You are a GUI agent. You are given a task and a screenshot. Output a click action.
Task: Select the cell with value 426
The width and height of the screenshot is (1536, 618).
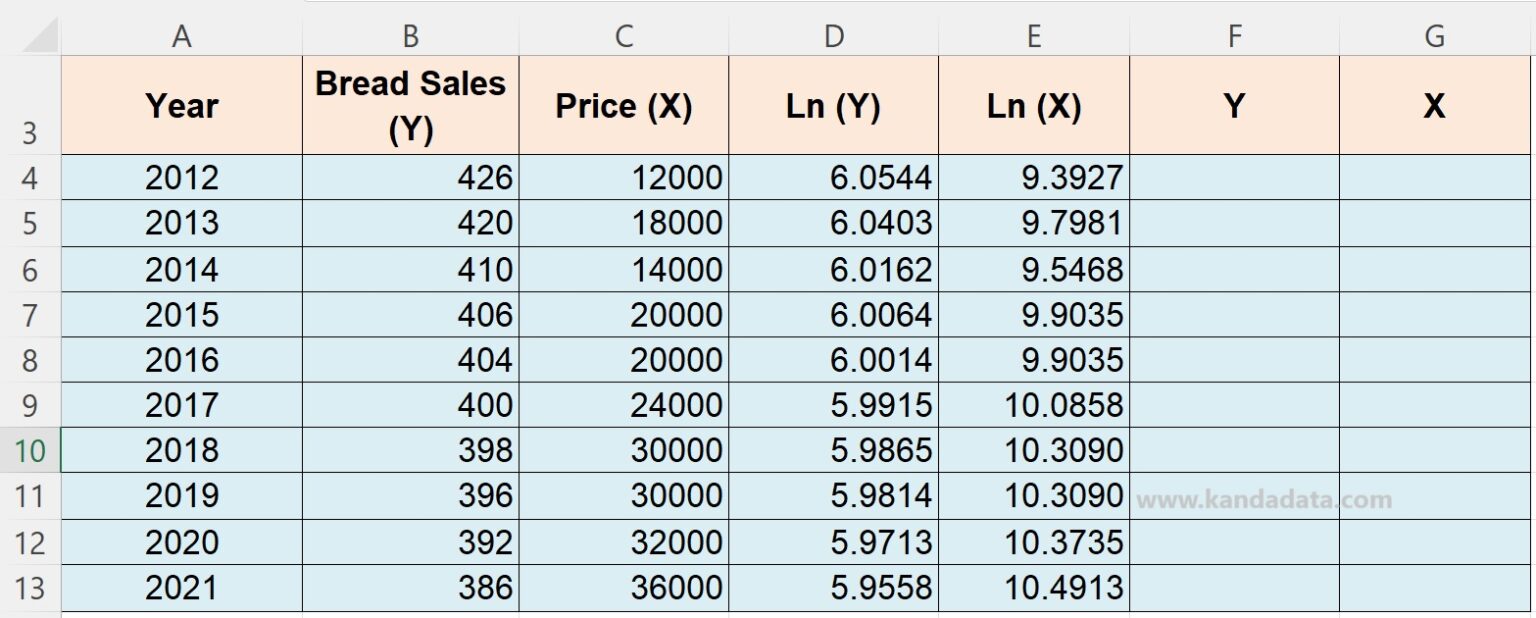click(x=410, y=177)
